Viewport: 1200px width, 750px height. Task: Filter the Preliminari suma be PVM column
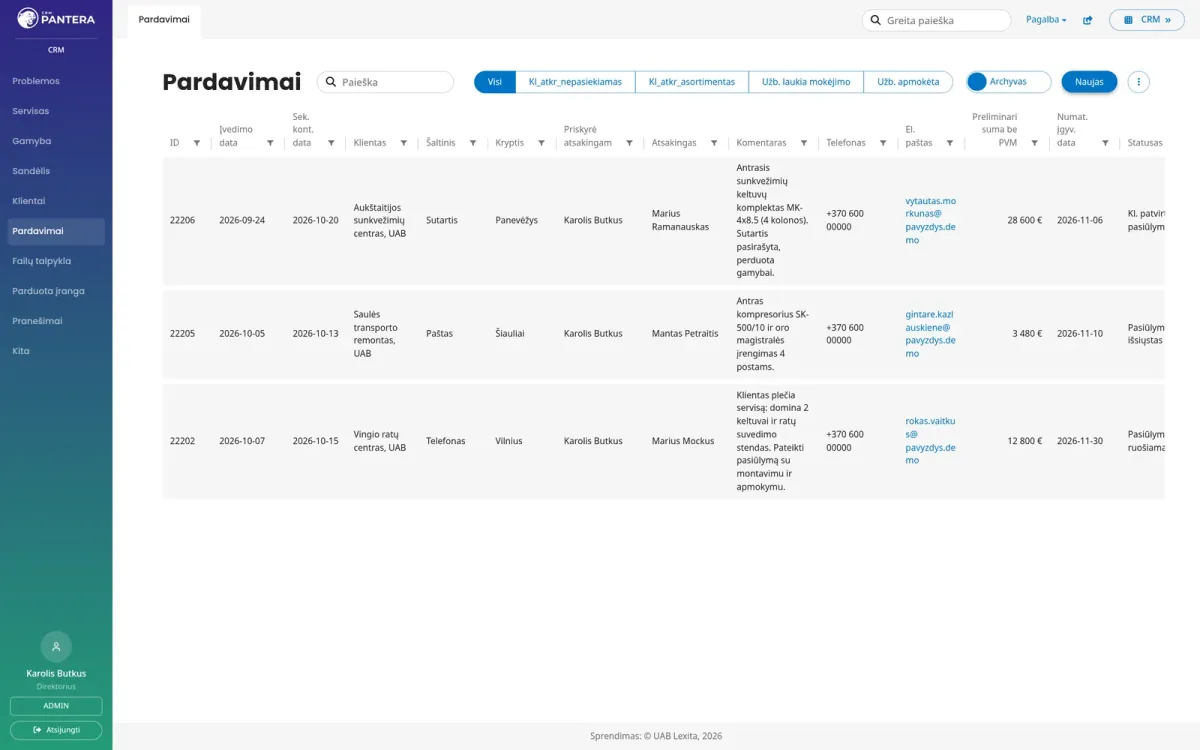pos(1035,143)
